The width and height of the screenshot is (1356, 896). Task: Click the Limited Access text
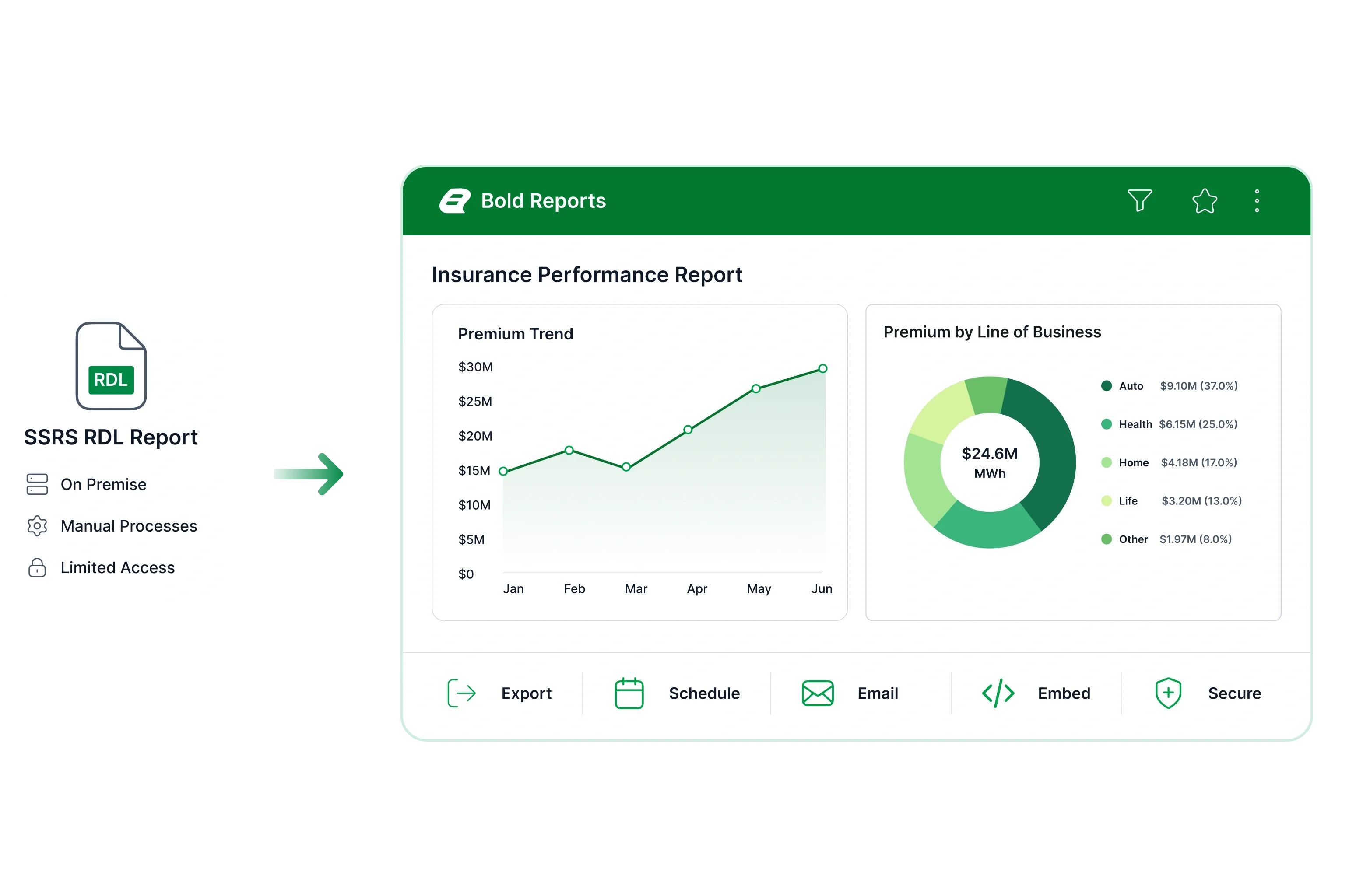118,568
